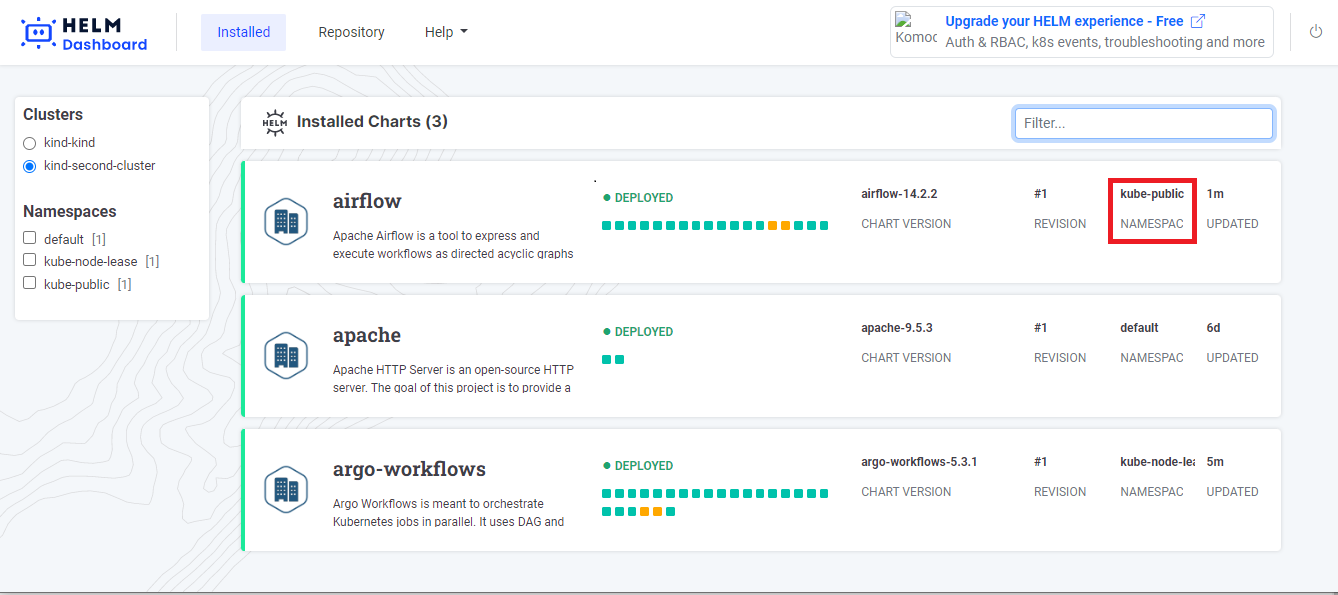This screenshot has height=595, width=1338.
Task: Open the argo-workflows chart title
Action: click(409, 469)
